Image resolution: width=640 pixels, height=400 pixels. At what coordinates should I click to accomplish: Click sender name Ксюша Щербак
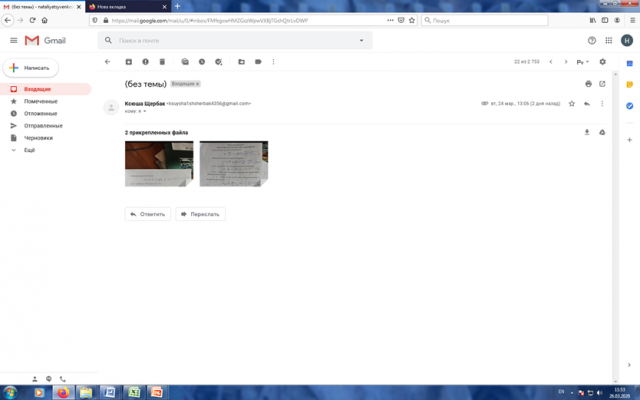[x=144, y=104]
